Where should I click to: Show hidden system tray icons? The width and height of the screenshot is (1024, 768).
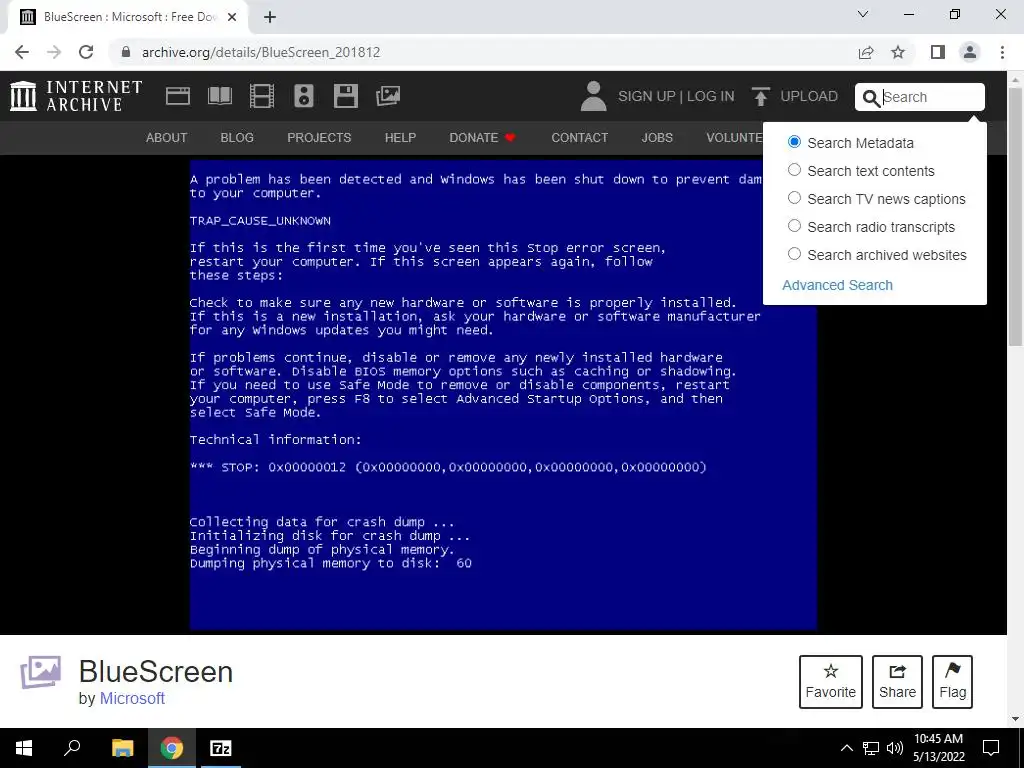tap(846, 748)
